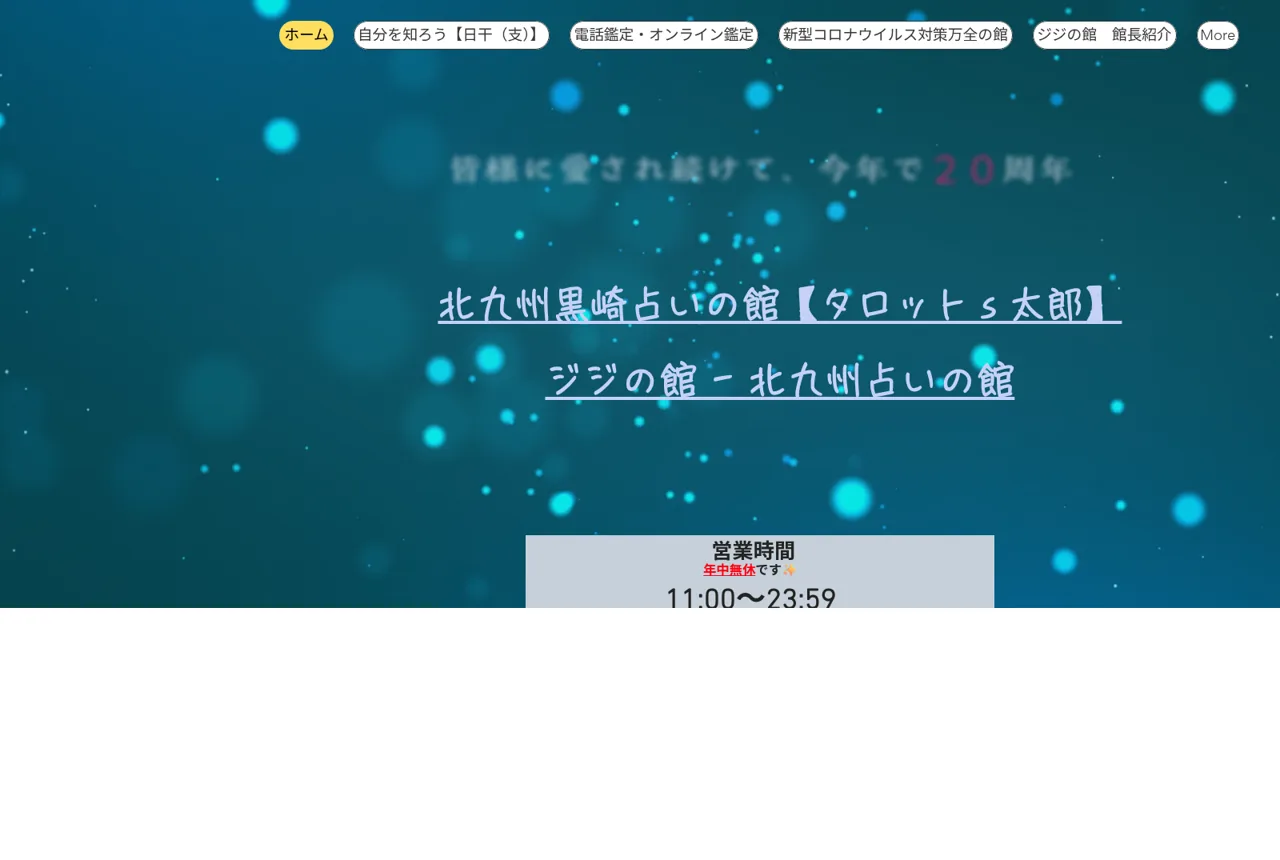Open the 自分を知ろう【日干（支）】 menu item

click(451, 35)
